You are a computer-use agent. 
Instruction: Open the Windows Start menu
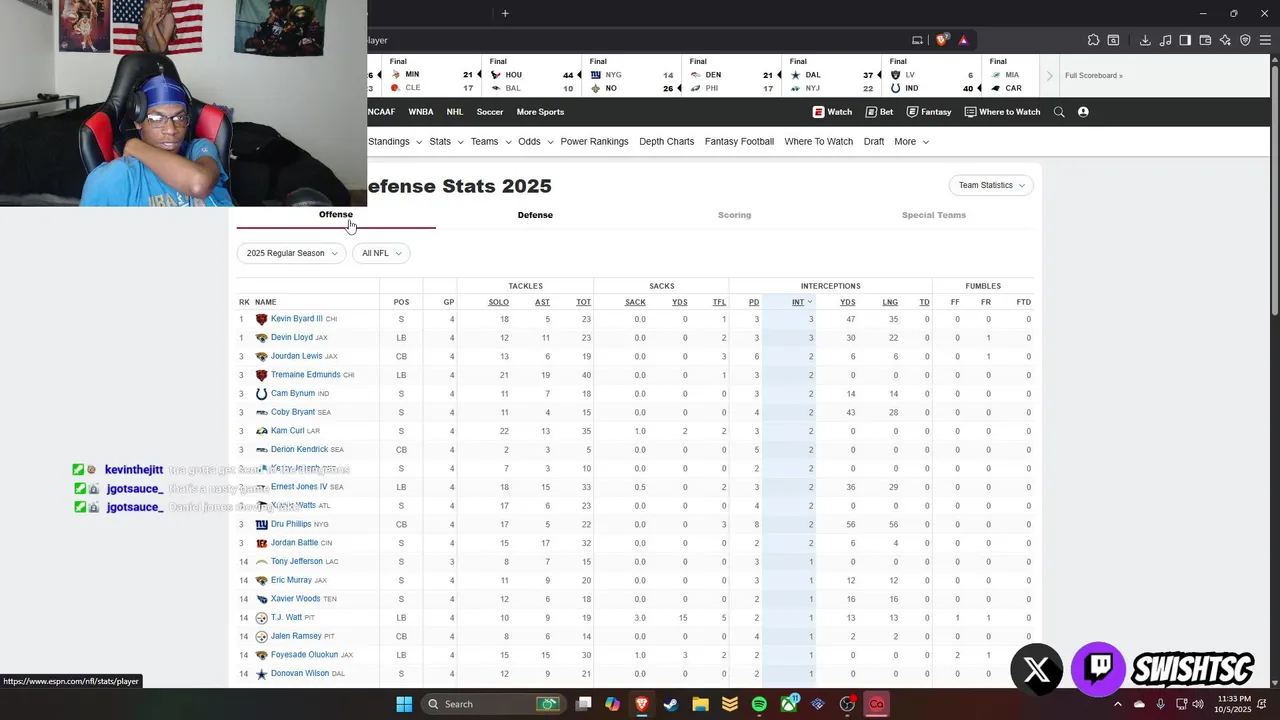(x=404, y=704)
